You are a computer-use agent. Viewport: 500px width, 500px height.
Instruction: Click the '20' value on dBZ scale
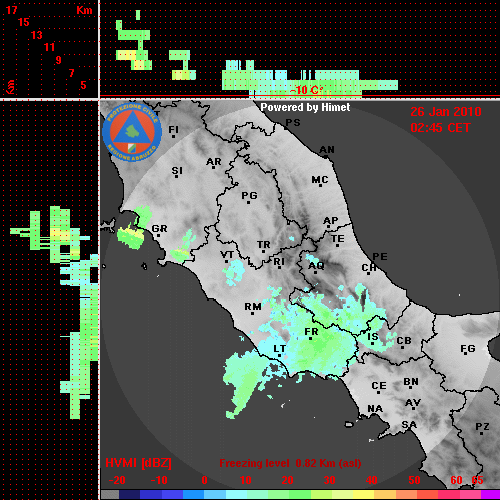[288, 480]
